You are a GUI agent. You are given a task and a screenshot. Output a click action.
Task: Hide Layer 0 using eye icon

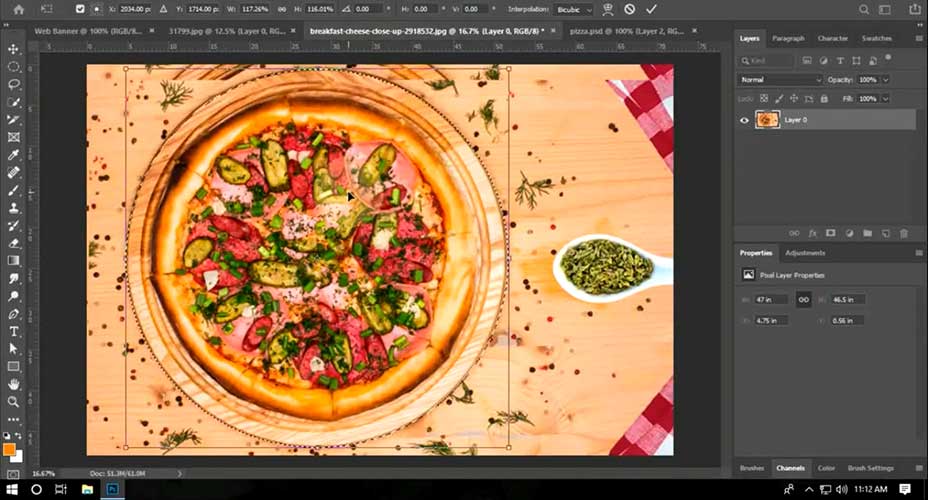click(x=744, y=120)
